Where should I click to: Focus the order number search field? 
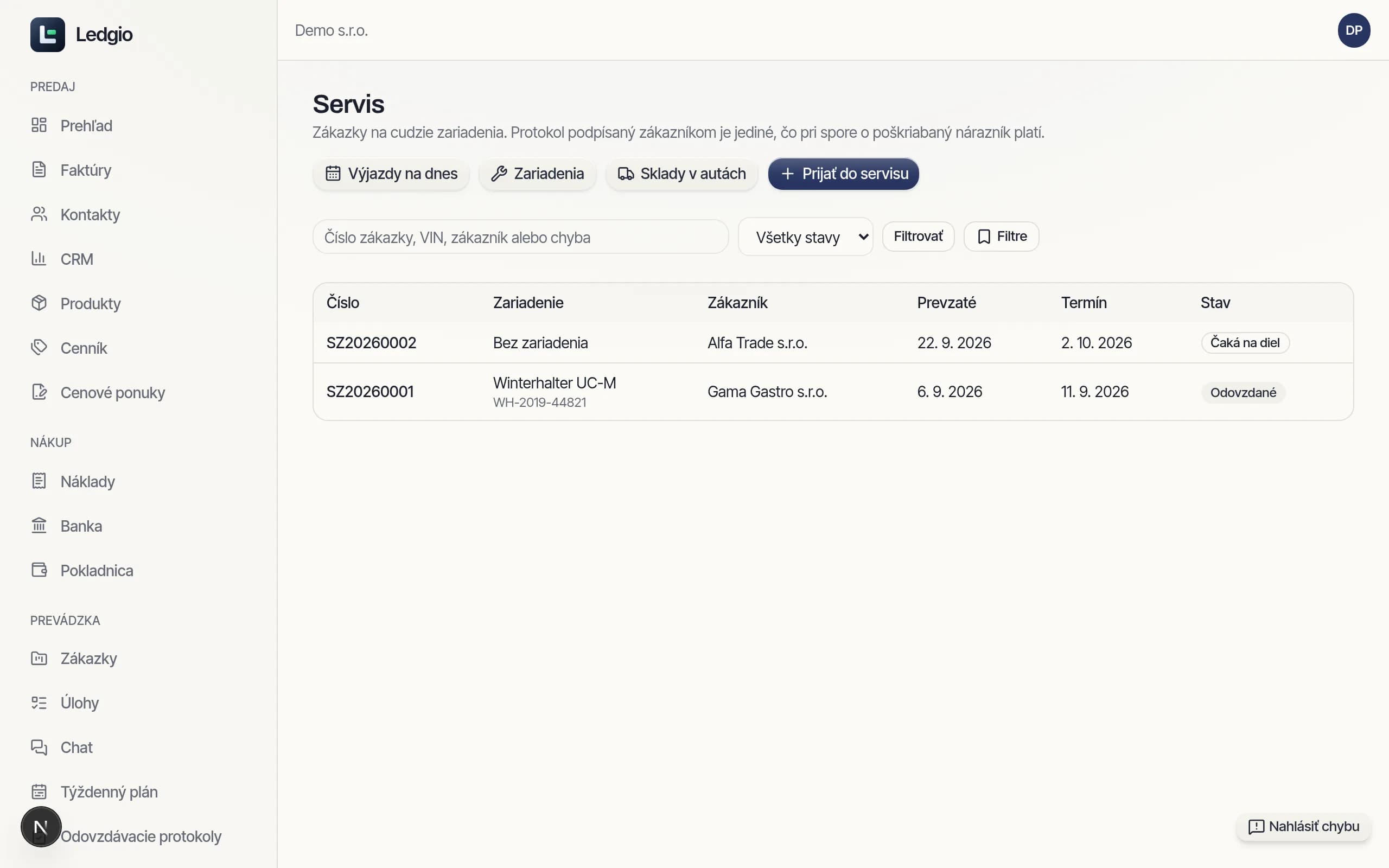[x=520, y=237]
